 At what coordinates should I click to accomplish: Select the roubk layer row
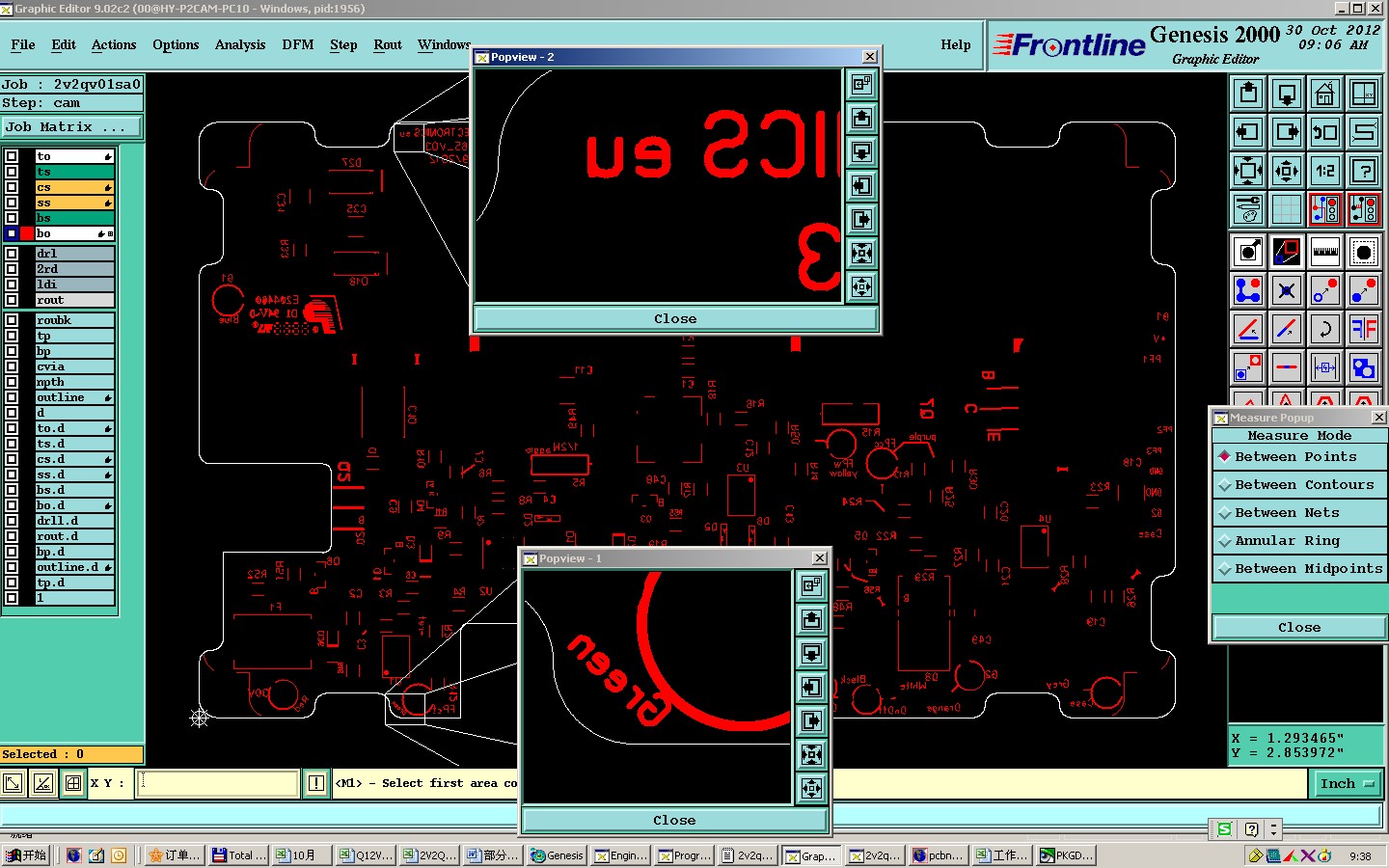click(74, 320)
